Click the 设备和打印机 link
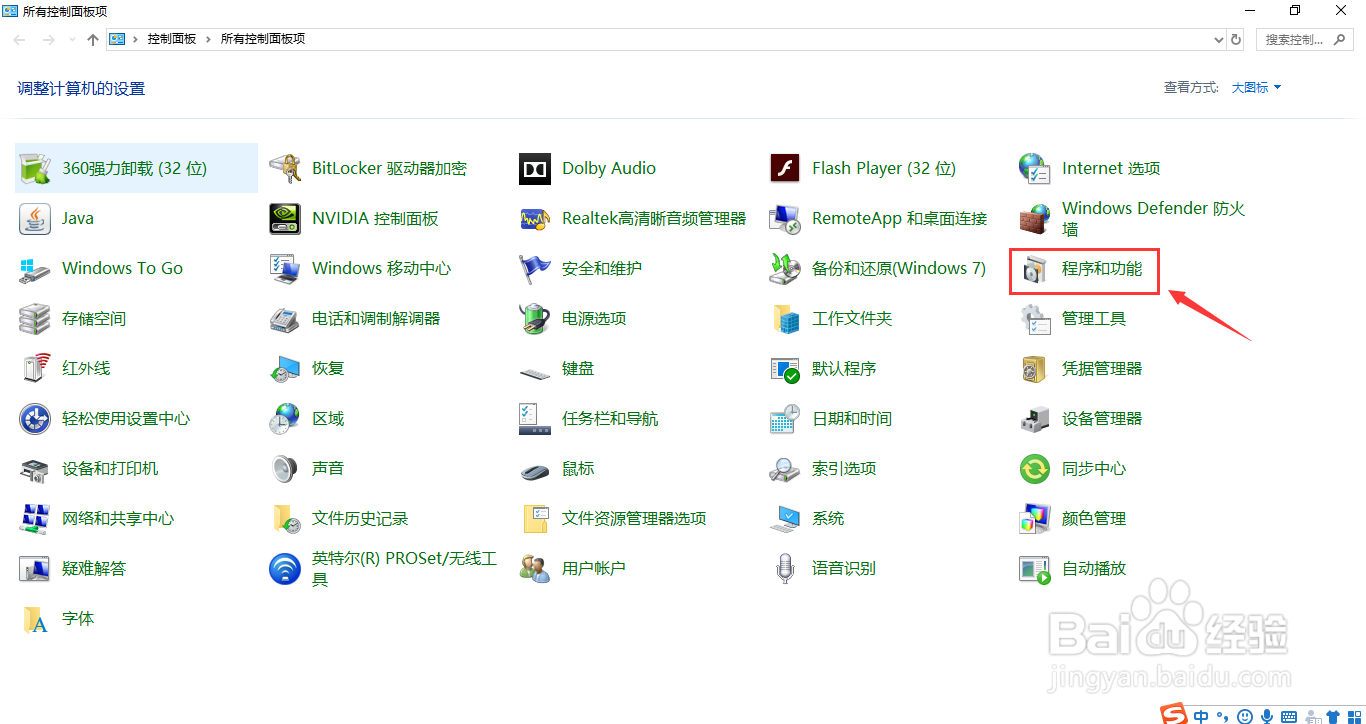Viewport: 1366px width, 724px height. click(x=109, y=468)
